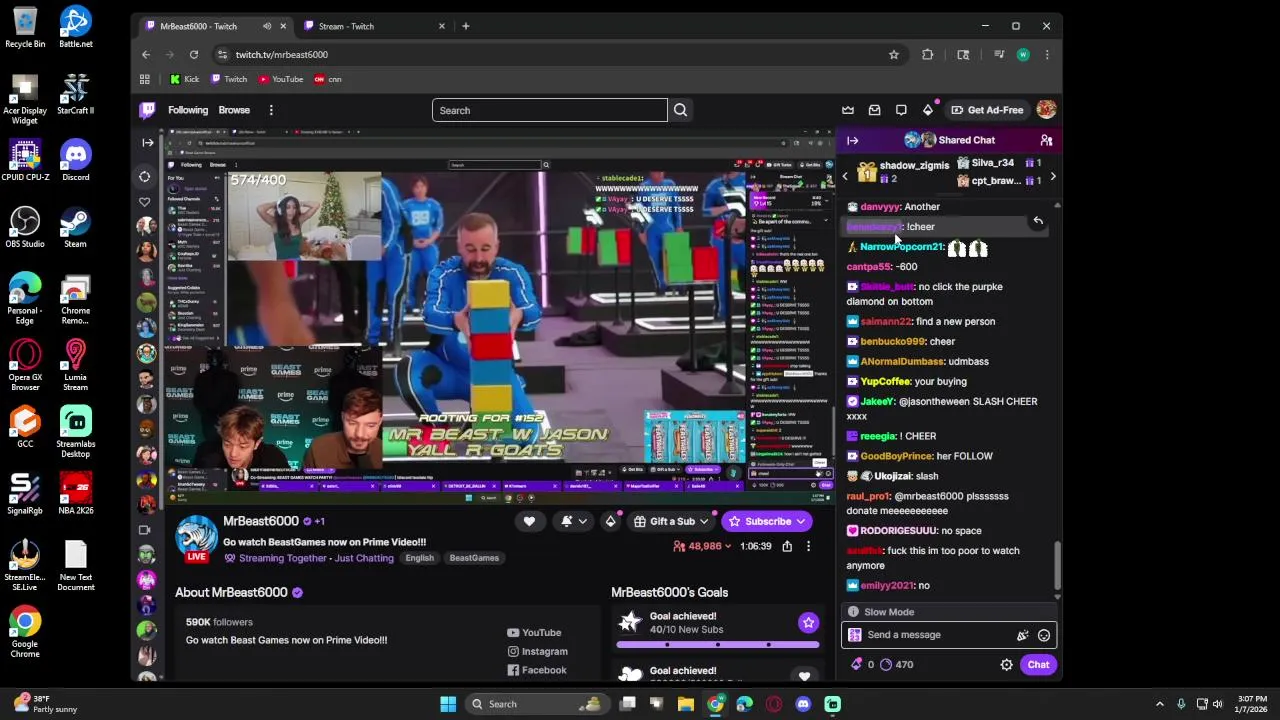The image size is (1280, 720).
Task: Open the Kick bookmark
Action: tap(184, 79)
